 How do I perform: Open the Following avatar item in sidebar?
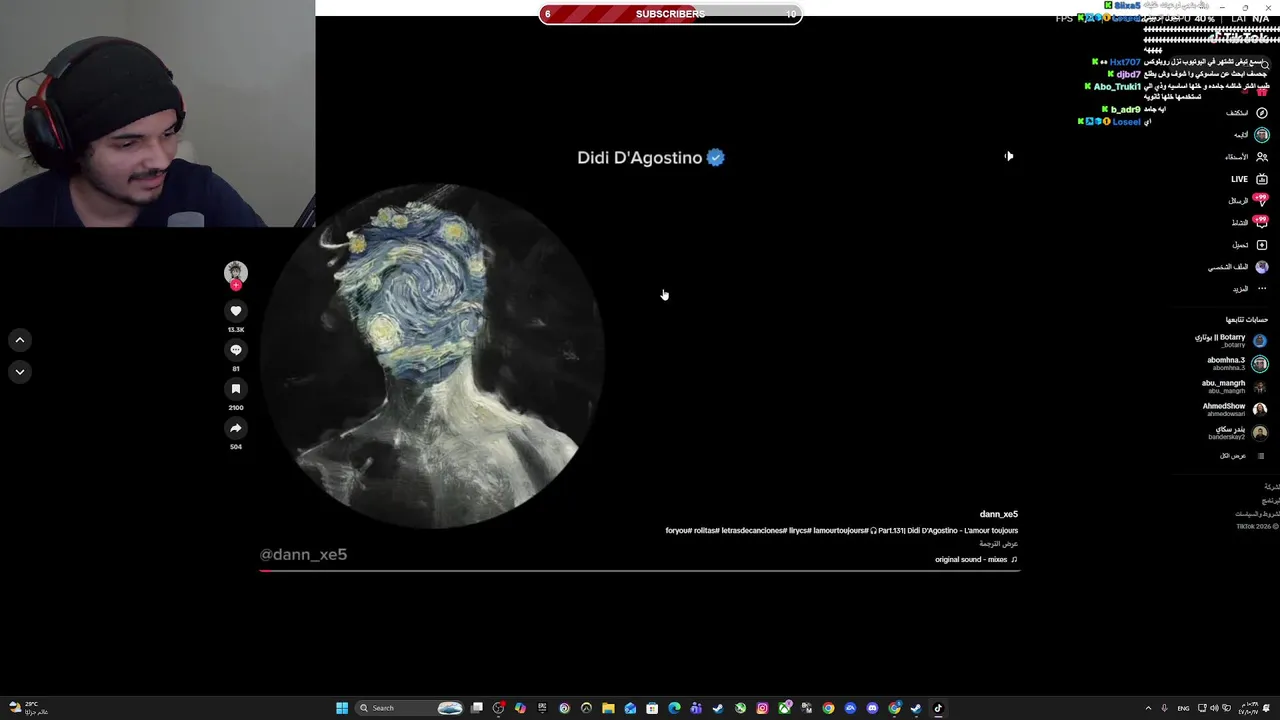pyautogui.click(x=1262, y=135)
